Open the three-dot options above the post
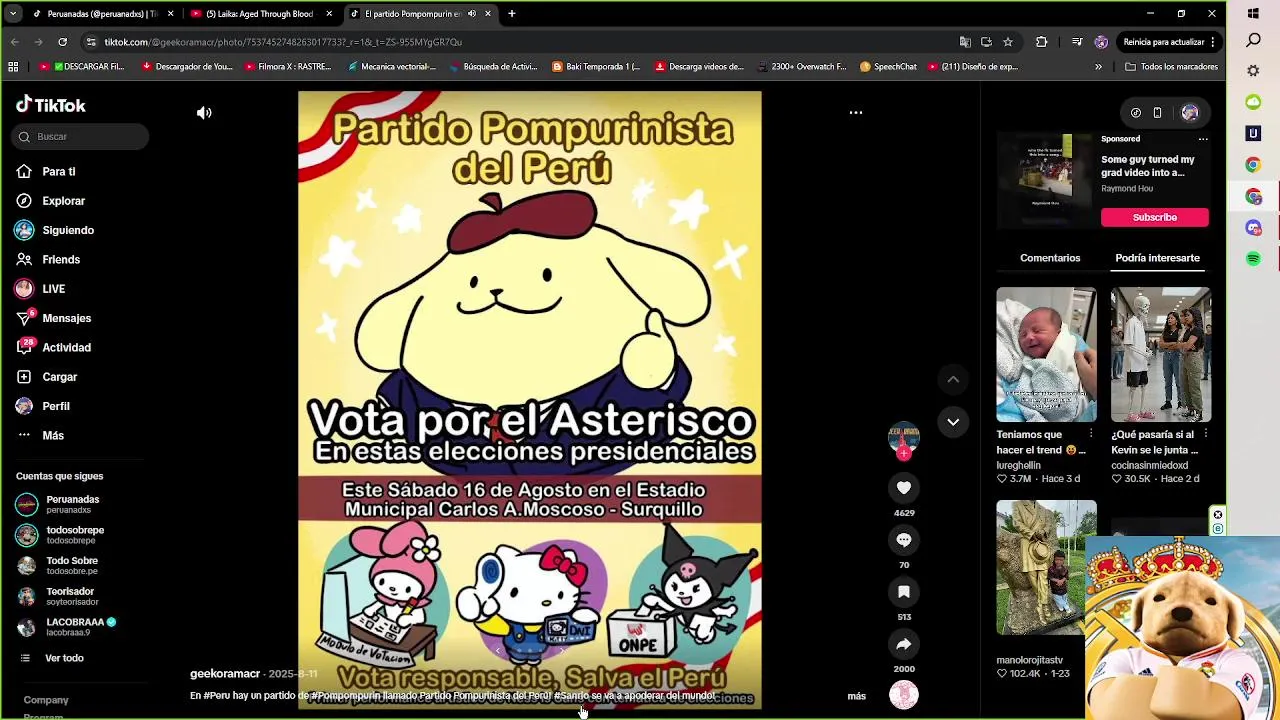1280x720 pixels. tap(856, 112)
